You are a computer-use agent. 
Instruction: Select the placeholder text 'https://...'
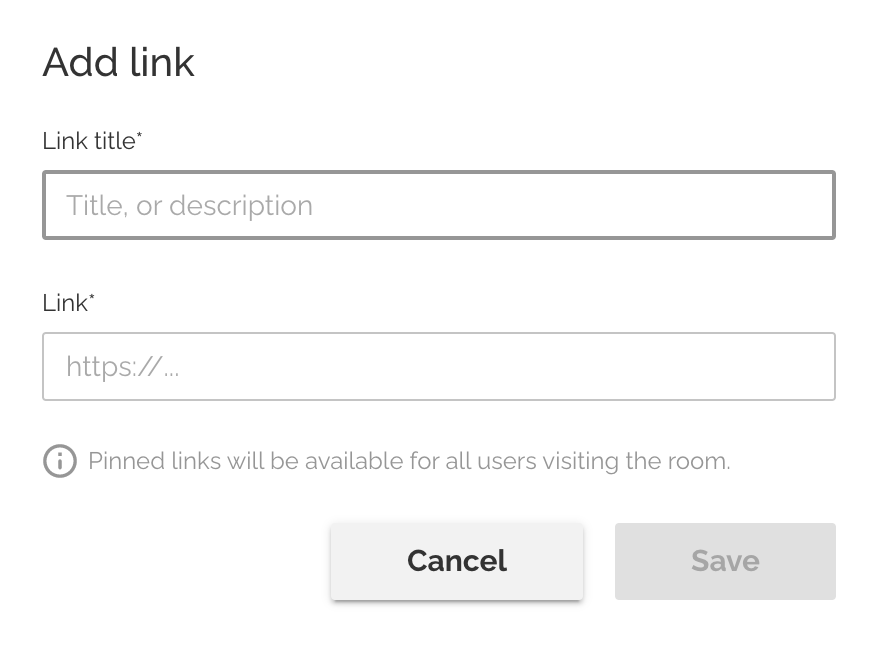click(x=122, y=366)
